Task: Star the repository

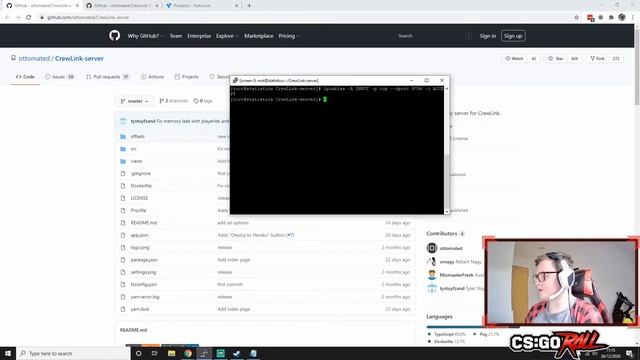Action: coord(556,58)
